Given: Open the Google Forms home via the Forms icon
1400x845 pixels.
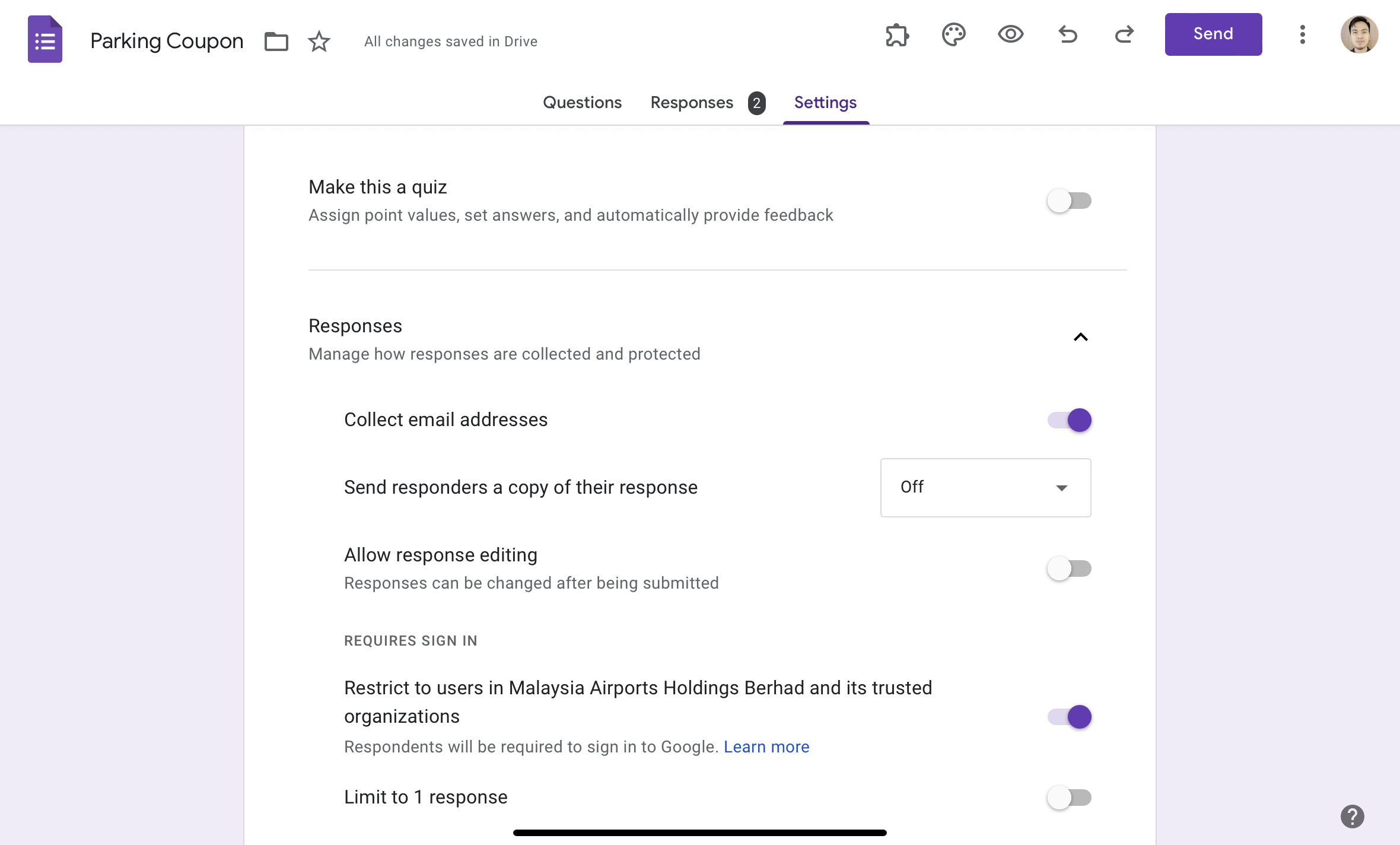Looking at the screenshot, I should (x=44, y=39).
